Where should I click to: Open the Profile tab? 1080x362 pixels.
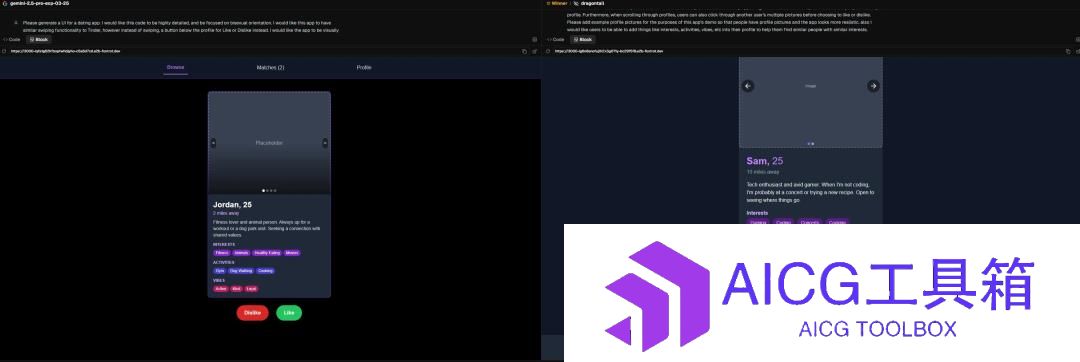point(364,67)
